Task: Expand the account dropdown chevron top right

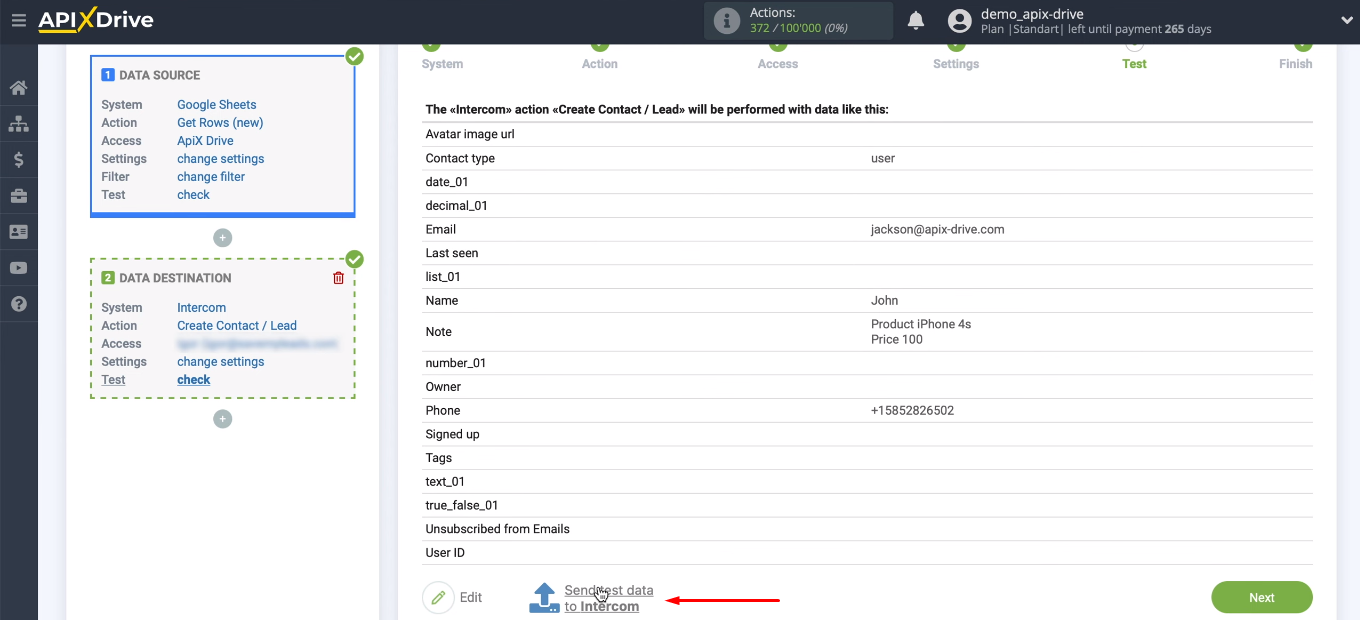Action: tap(1345, 20)
